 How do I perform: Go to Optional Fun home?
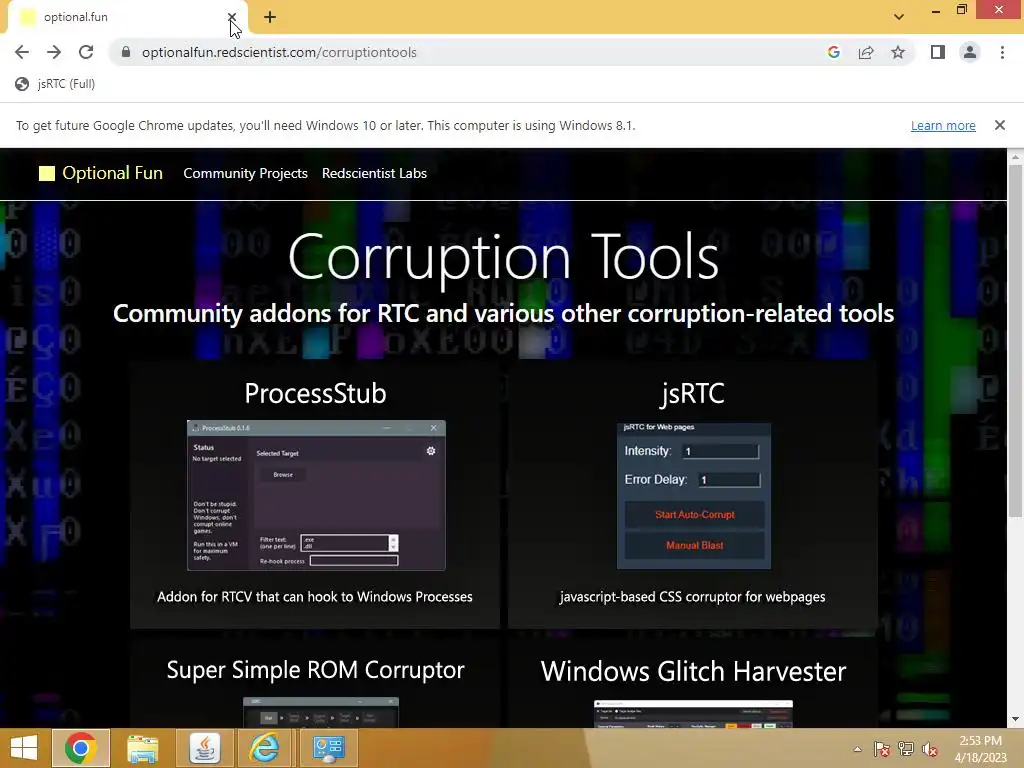112,173
